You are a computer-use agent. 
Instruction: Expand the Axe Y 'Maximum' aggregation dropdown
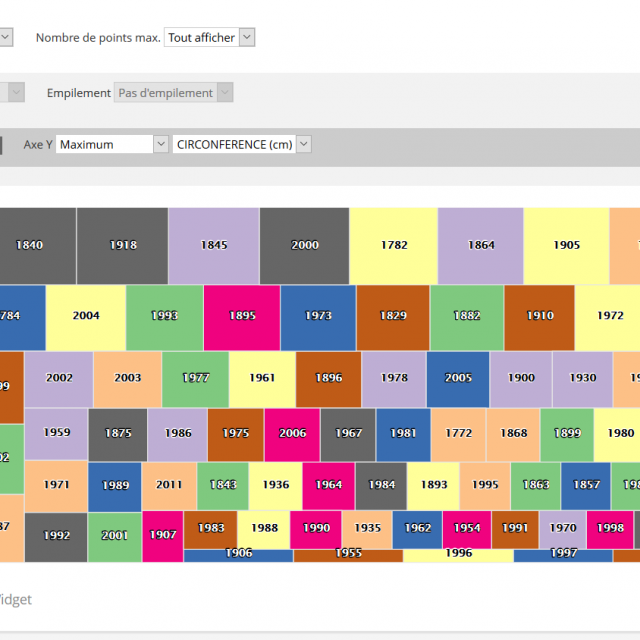pos(113,144)
